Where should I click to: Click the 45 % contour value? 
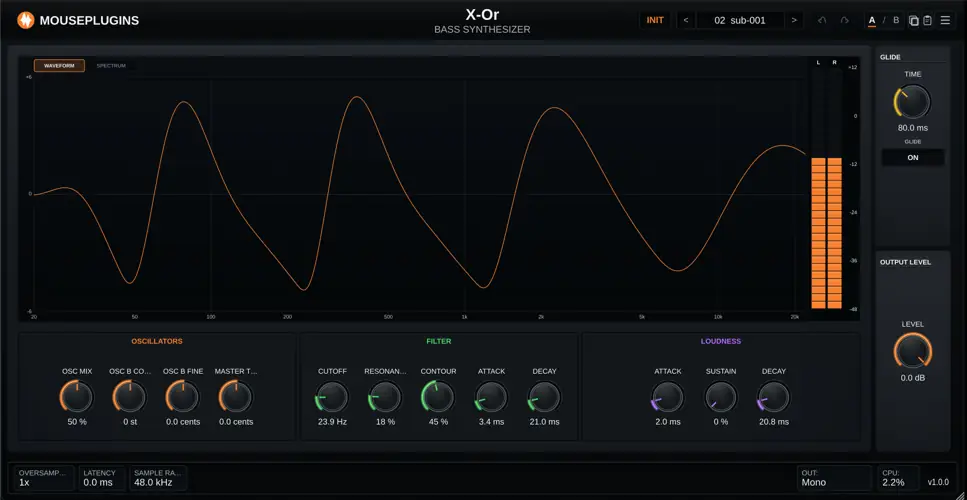438,422
